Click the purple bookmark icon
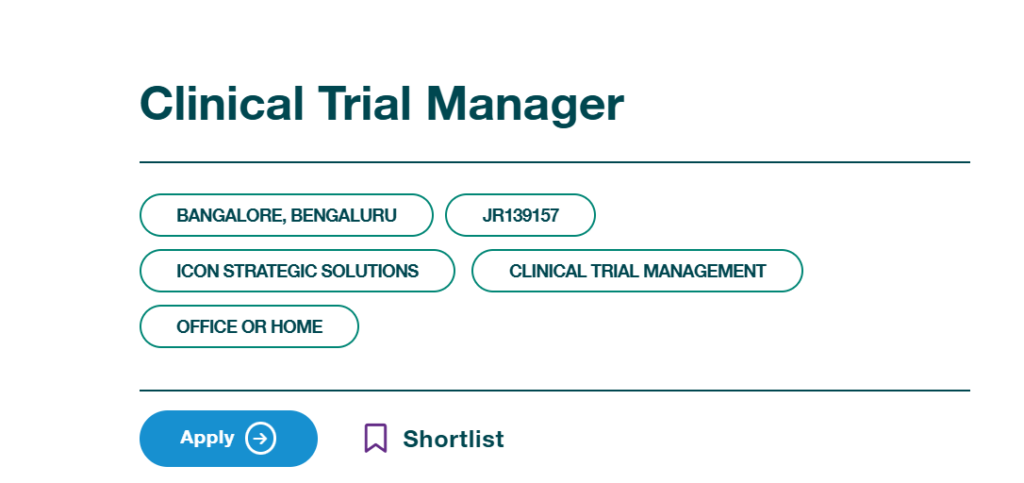The image size is (1024, 483). [x=375, y=438]
